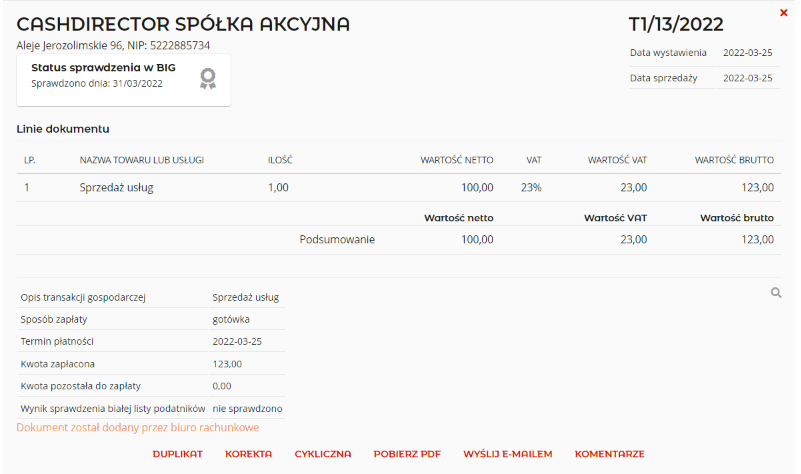The image size is (801, 474).
Task: Click Sprawdzono dnia: 31/03/2022 text
Action: point(97,84)
